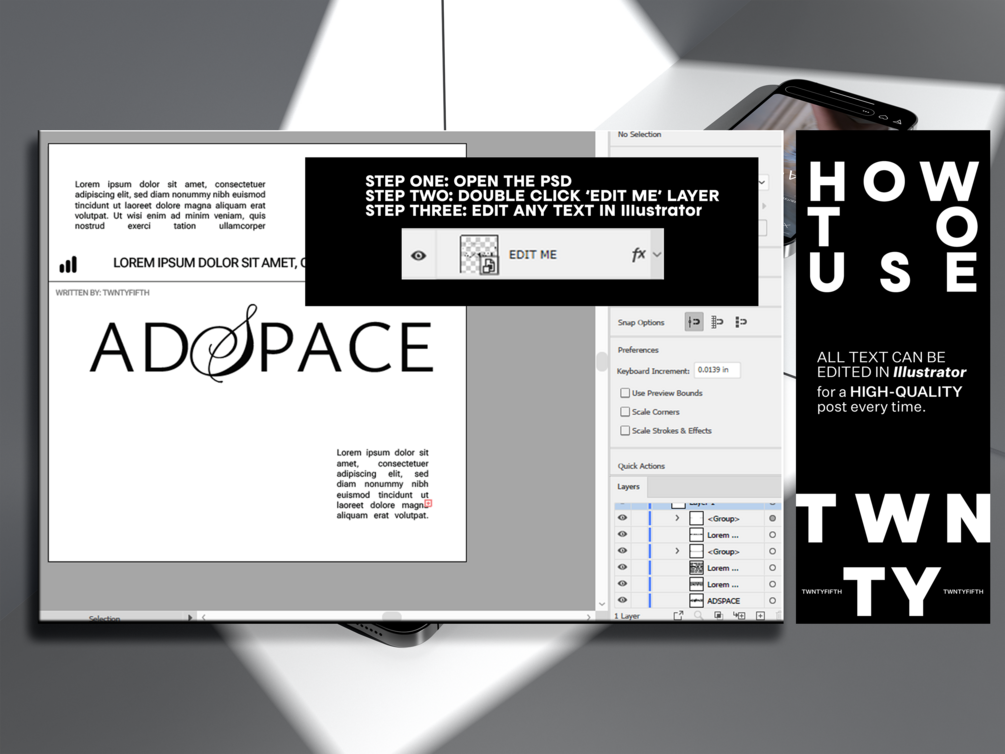Click the 1 Layer count text

tap(627, 616)
